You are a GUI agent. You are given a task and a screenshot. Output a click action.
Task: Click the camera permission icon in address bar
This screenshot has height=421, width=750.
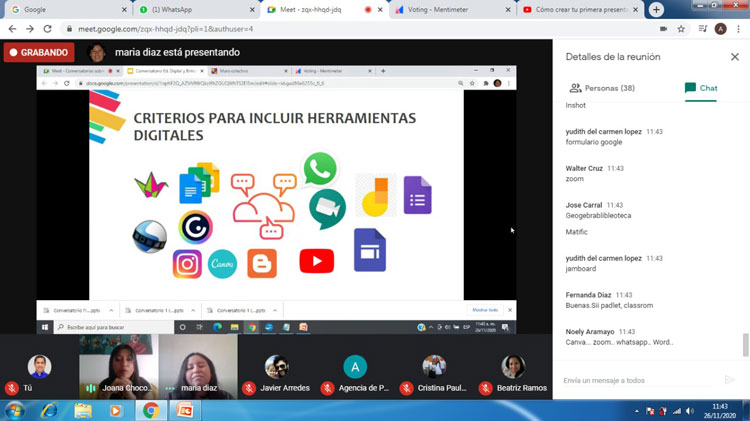[x=663, y=29]
